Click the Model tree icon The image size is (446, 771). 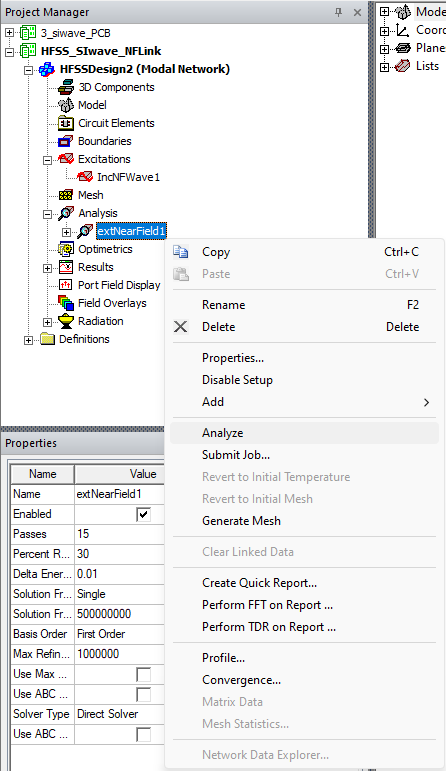(x=66, y=105)
